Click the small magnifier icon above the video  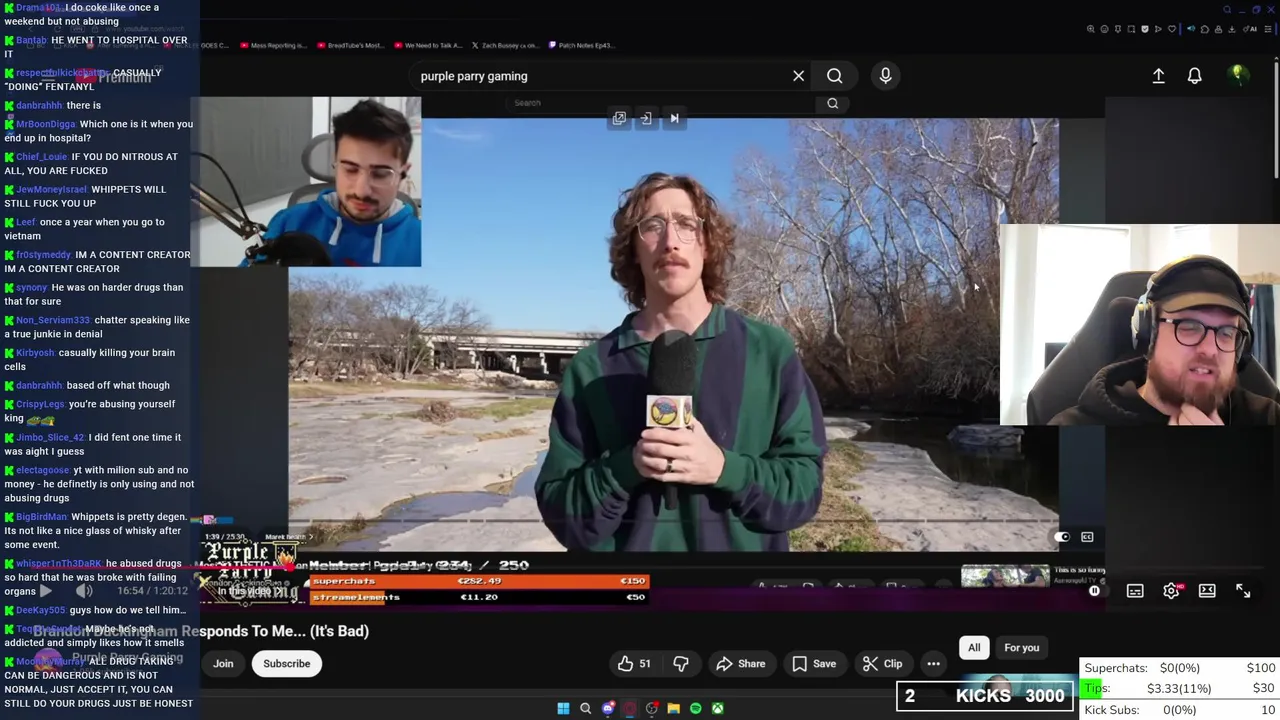pos(832,103)
